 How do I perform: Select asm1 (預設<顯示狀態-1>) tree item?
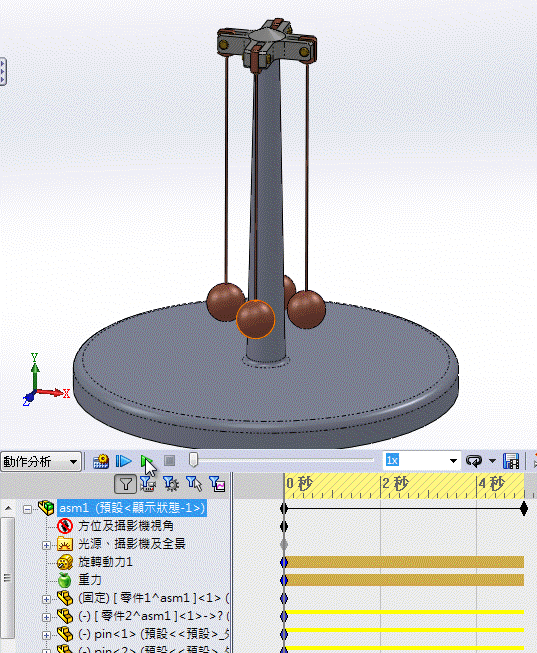(x=132, y=508)
